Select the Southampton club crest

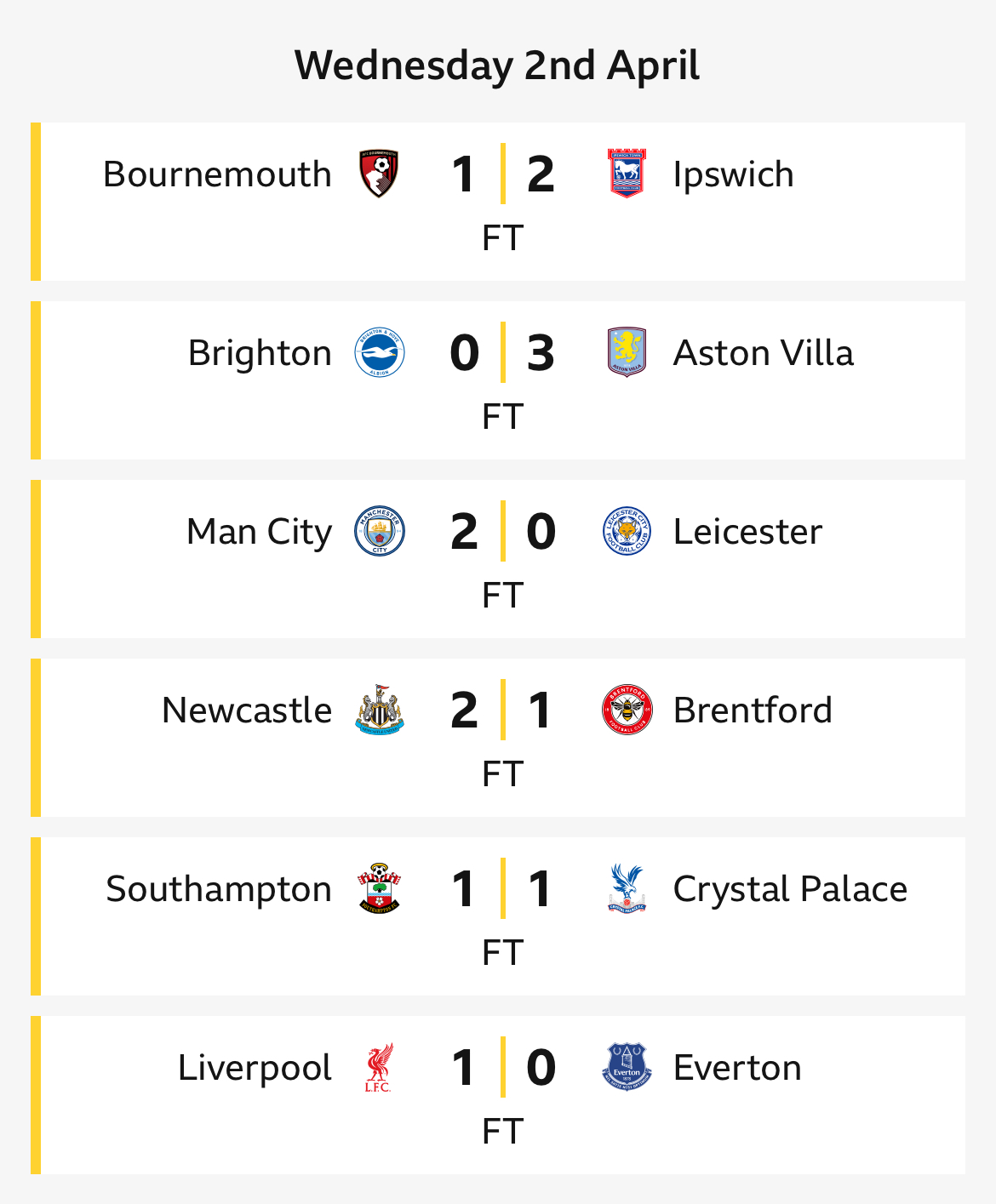coord(380,889)
